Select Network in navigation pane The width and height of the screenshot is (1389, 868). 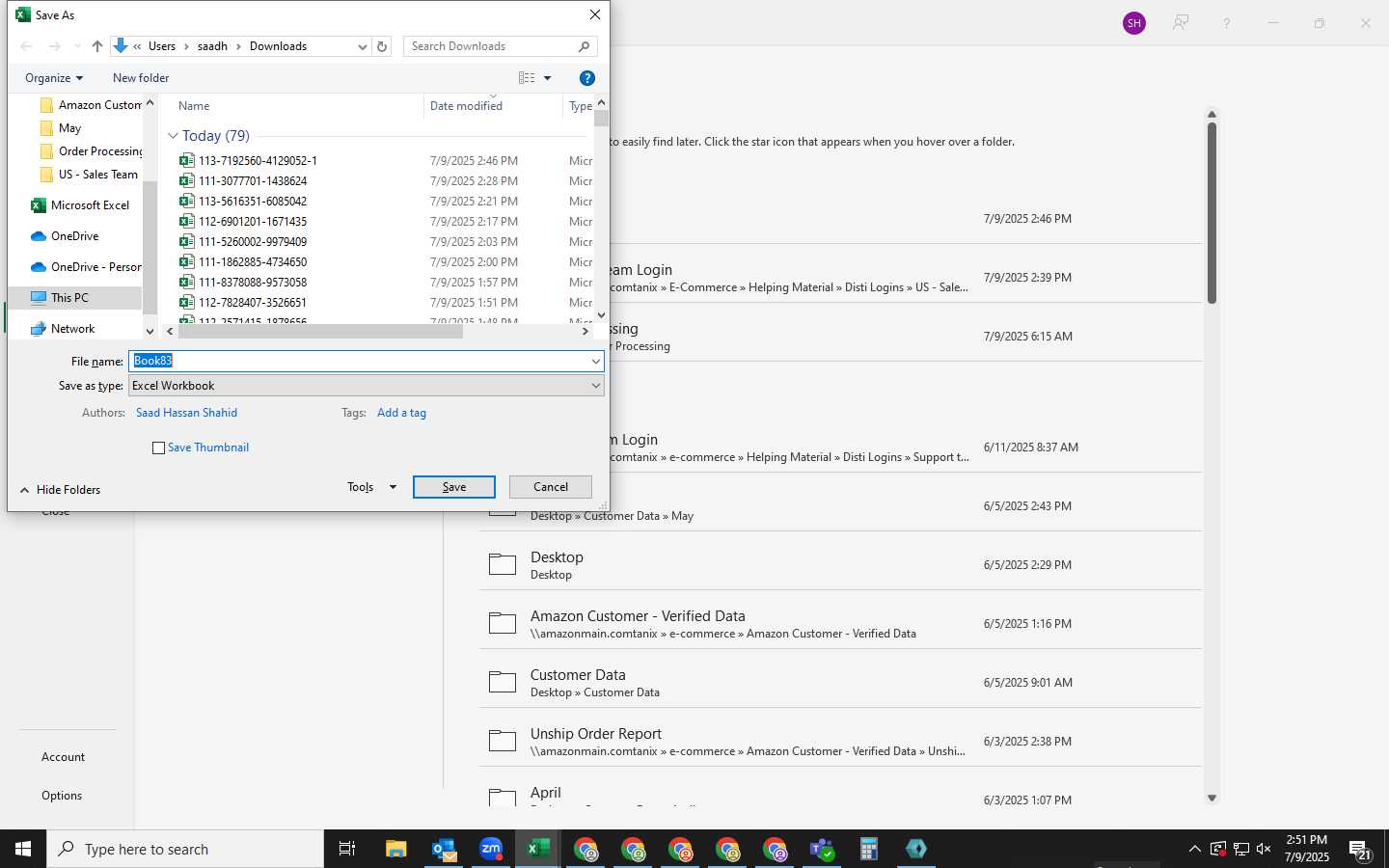63,329
